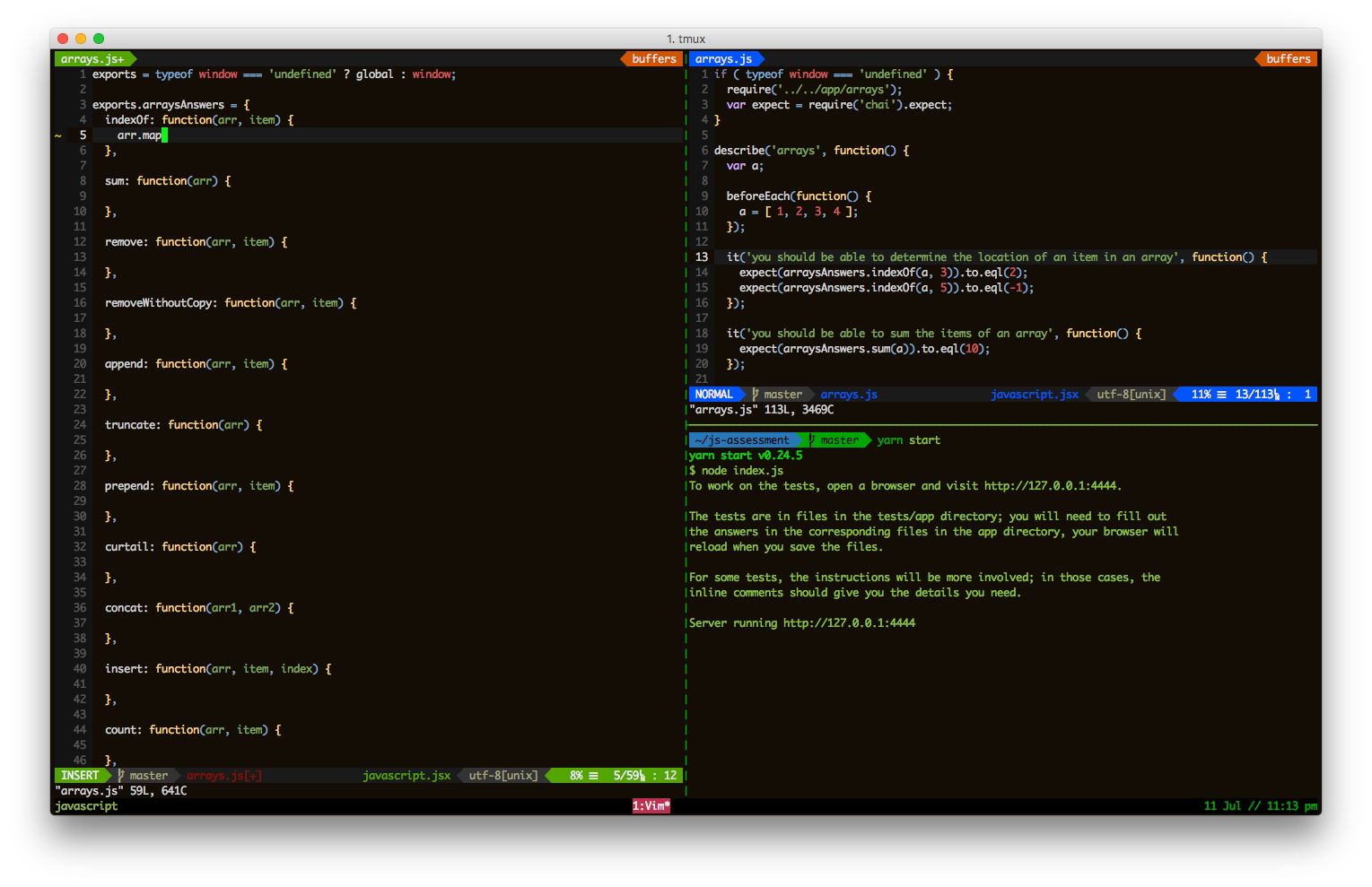Click 'sum: function(arr)' line

click(x=168, y=181)
